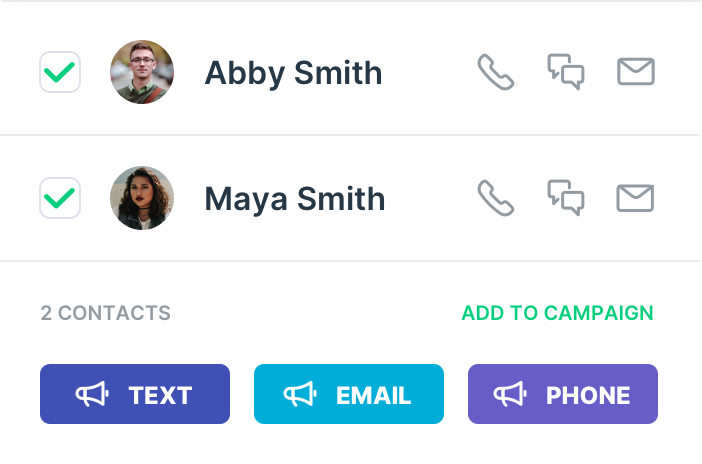The height and width of the screenshot is (464, 702).
Task: Click phone icon for Abby Smith
Action: tap(495, 72)
